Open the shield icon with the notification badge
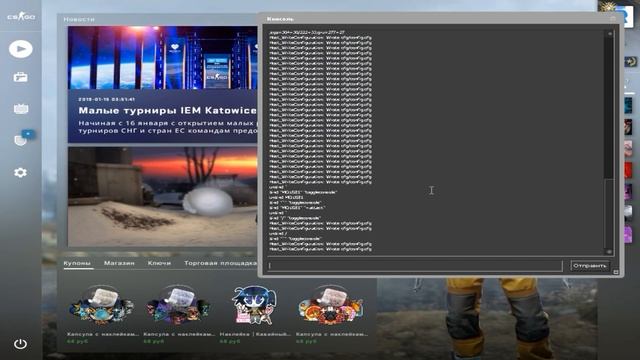Image resolution: width=640 pixels, height=360 pixels. (20, 140)
